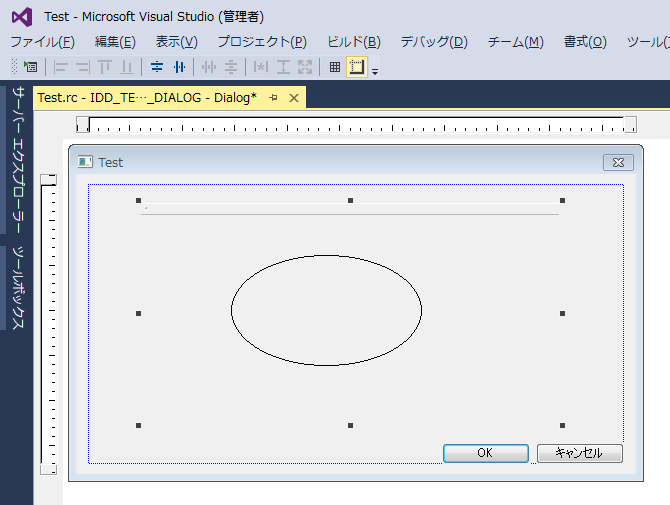Open the 表示(V) menu
Viewport: 670px width, 505px height.
pyautogui.click(x=176, y=42)
